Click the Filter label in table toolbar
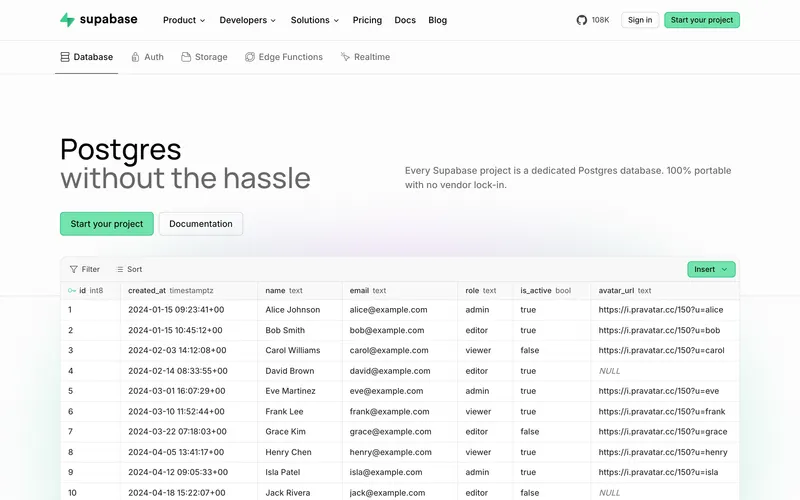The image size is (800, 500). (x=91, y=269)
